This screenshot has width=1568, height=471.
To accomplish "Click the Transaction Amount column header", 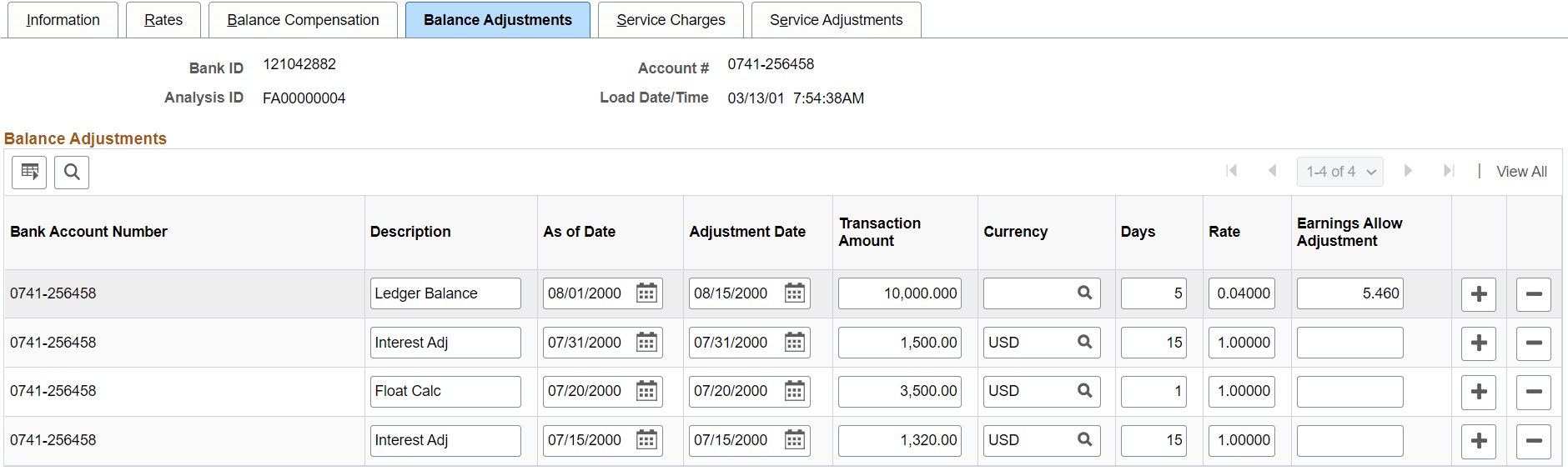I will pyautogui.click(x=880, y=232).
